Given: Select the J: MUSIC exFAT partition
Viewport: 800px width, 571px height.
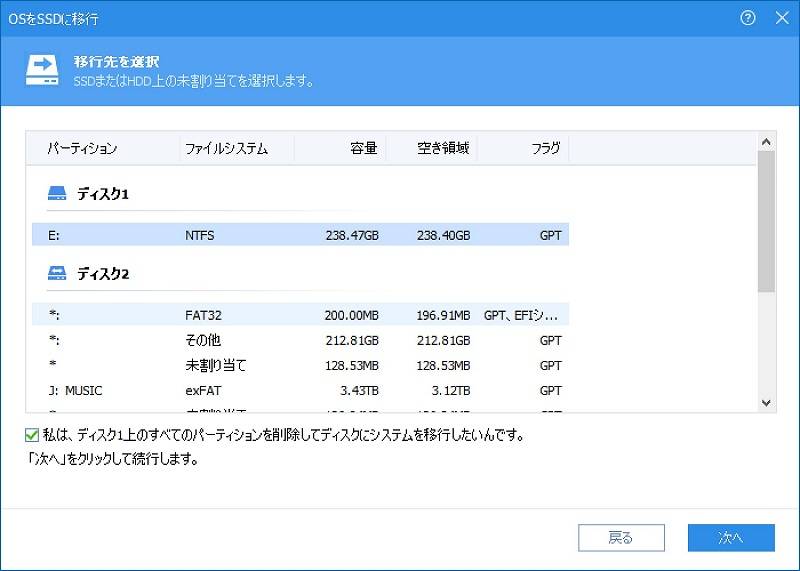Looking at the screenshot, I should tap(300, 390).
